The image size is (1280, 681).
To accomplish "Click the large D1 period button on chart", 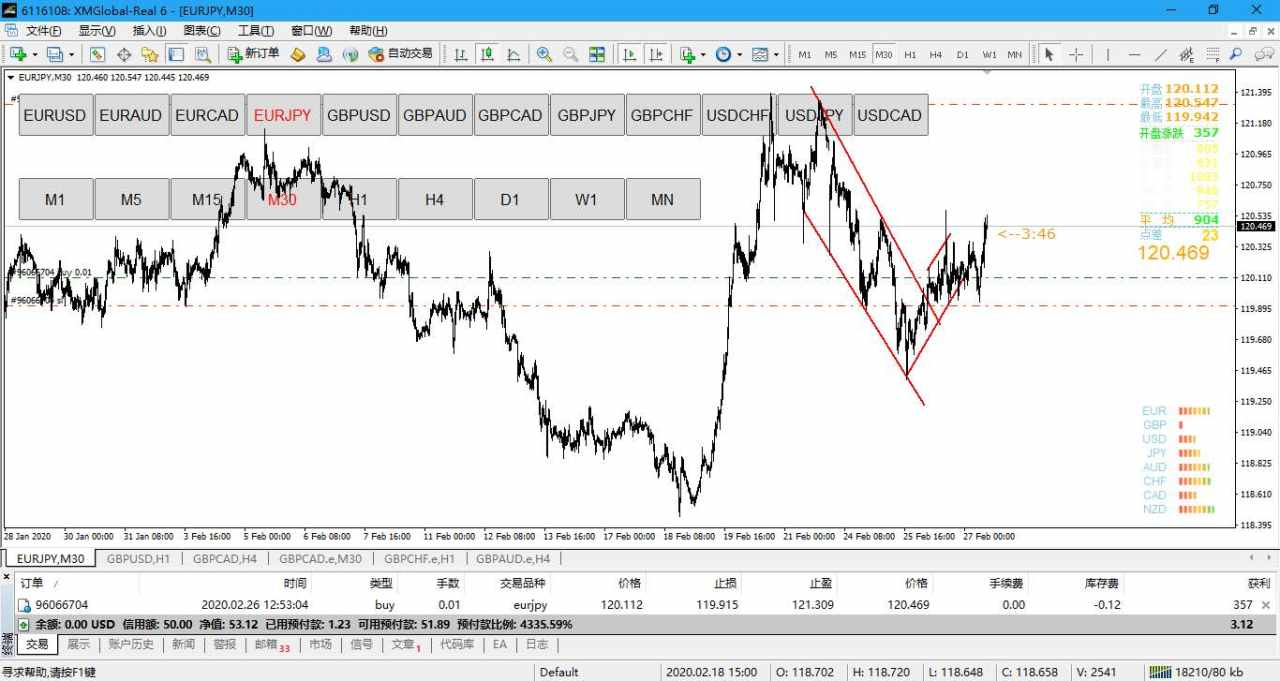I will (511, 199).
